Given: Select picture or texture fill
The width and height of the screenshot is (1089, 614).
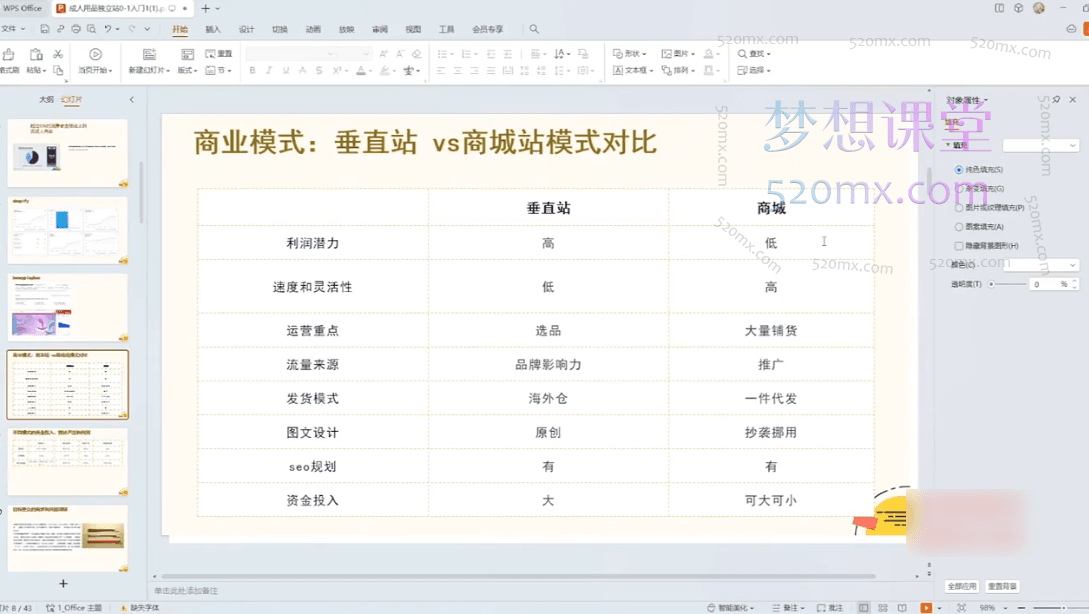Looking at the screenshot, I should tap(960, 208).
